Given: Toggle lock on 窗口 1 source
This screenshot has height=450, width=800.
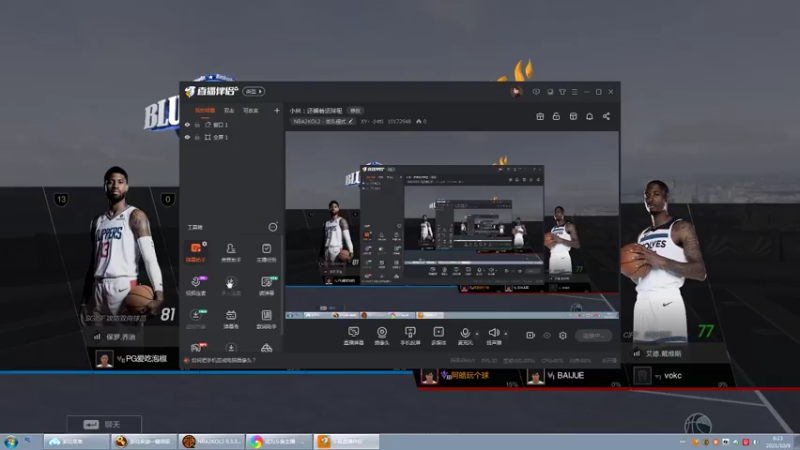Looking at the screenshot, I should click(197, 124).
